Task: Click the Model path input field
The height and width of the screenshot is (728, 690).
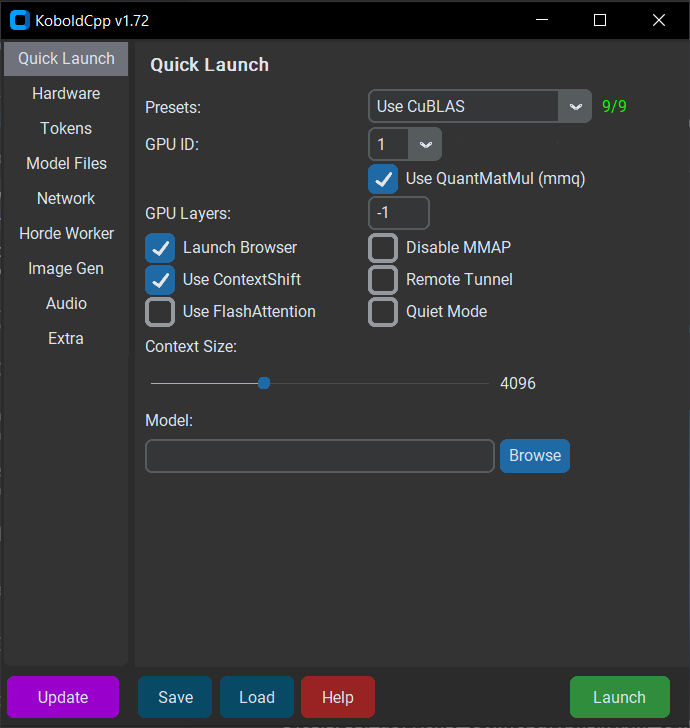Action: 320,456
